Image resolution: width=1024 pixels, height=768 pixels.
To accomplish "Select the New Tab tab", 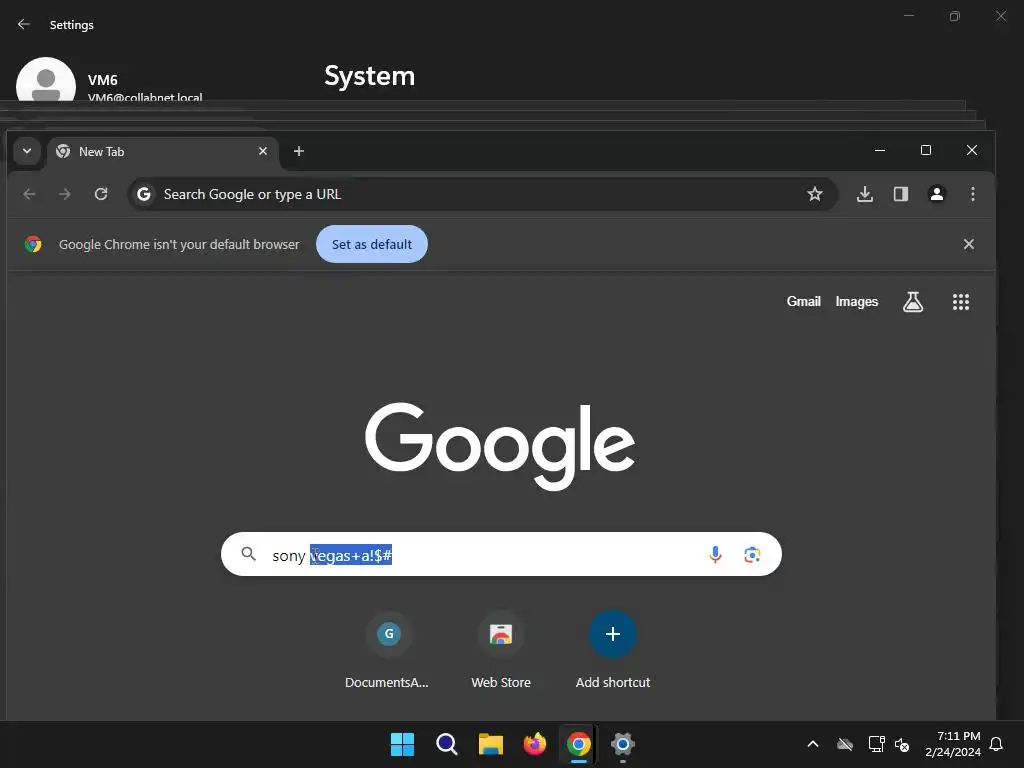I will tap(162, 152).
